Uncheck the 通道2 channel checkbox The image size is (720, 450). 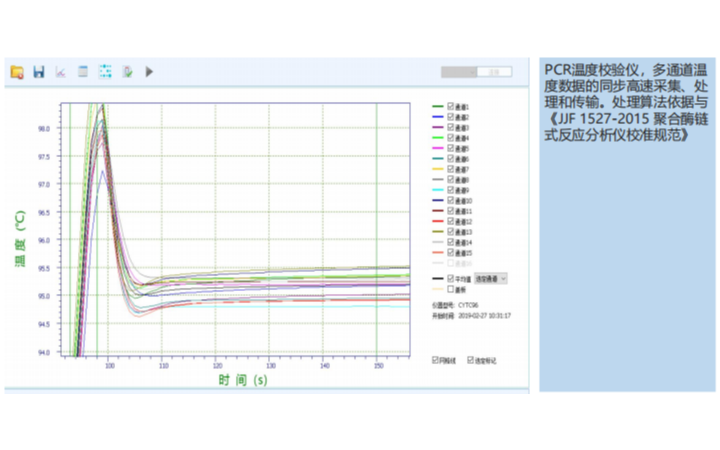point(450,117)
